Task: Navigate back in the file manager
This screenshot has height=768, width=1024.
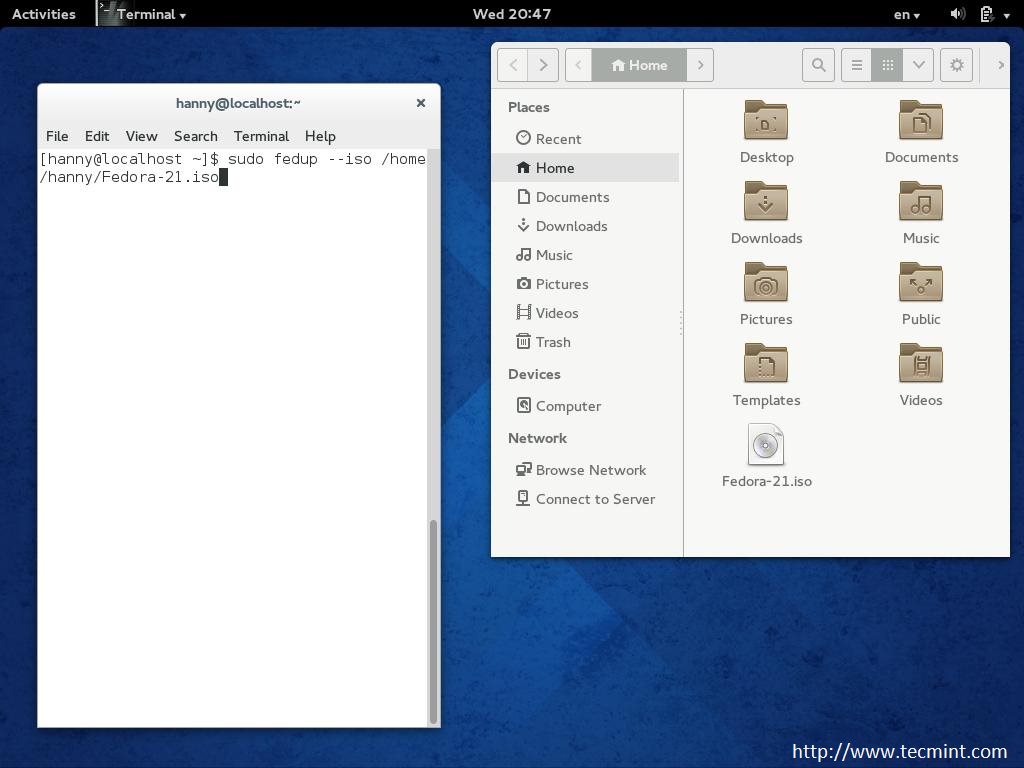Action: pos(512,64)
